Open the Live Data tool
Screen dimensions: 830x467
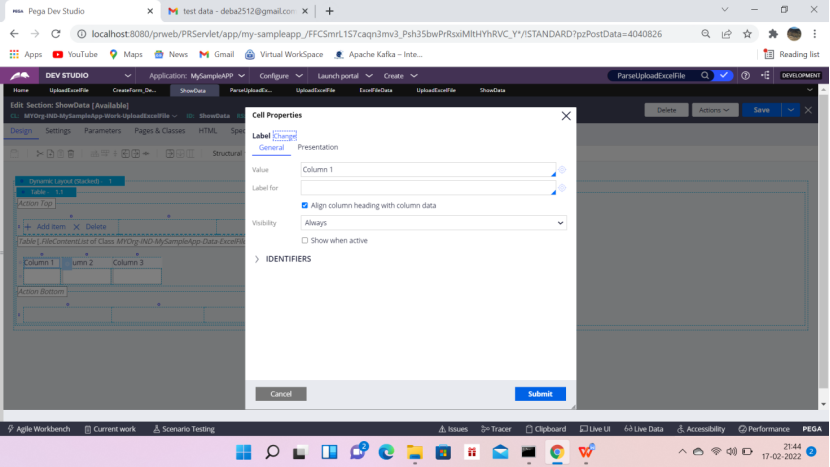coord(644,429)
